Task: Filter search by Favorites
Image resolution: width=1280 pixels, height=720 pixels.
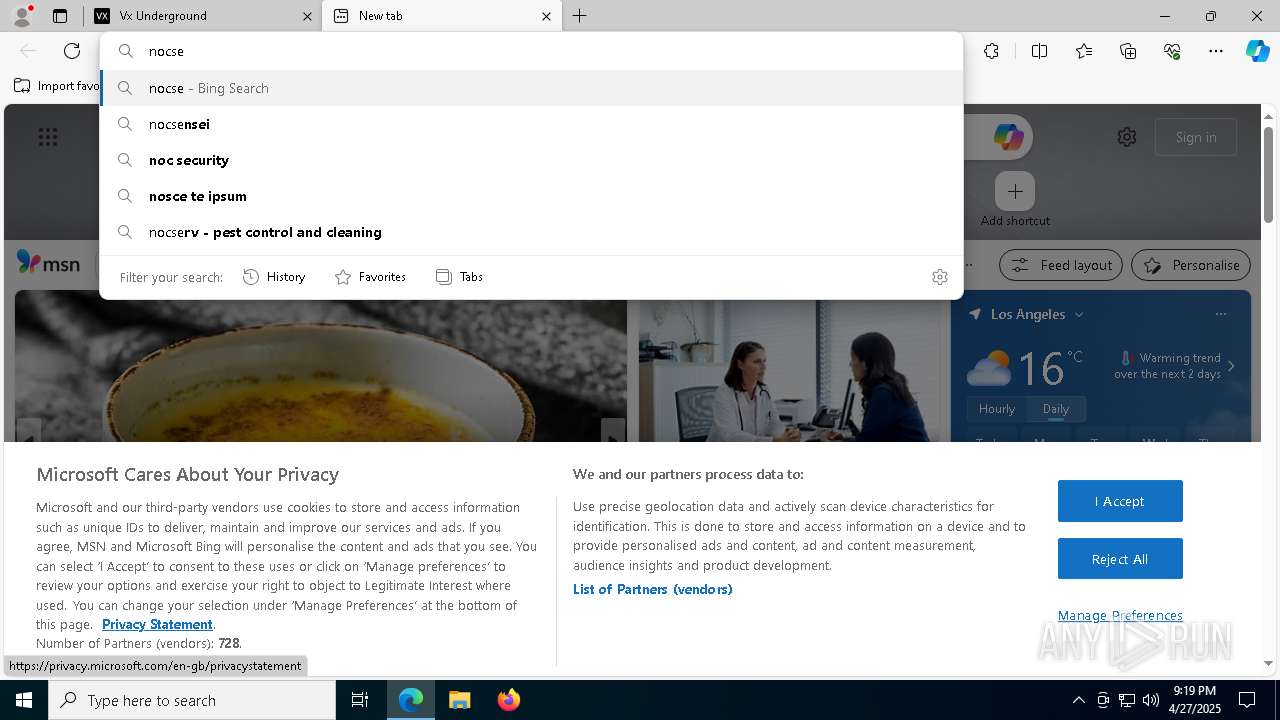Action: (370, 277)
